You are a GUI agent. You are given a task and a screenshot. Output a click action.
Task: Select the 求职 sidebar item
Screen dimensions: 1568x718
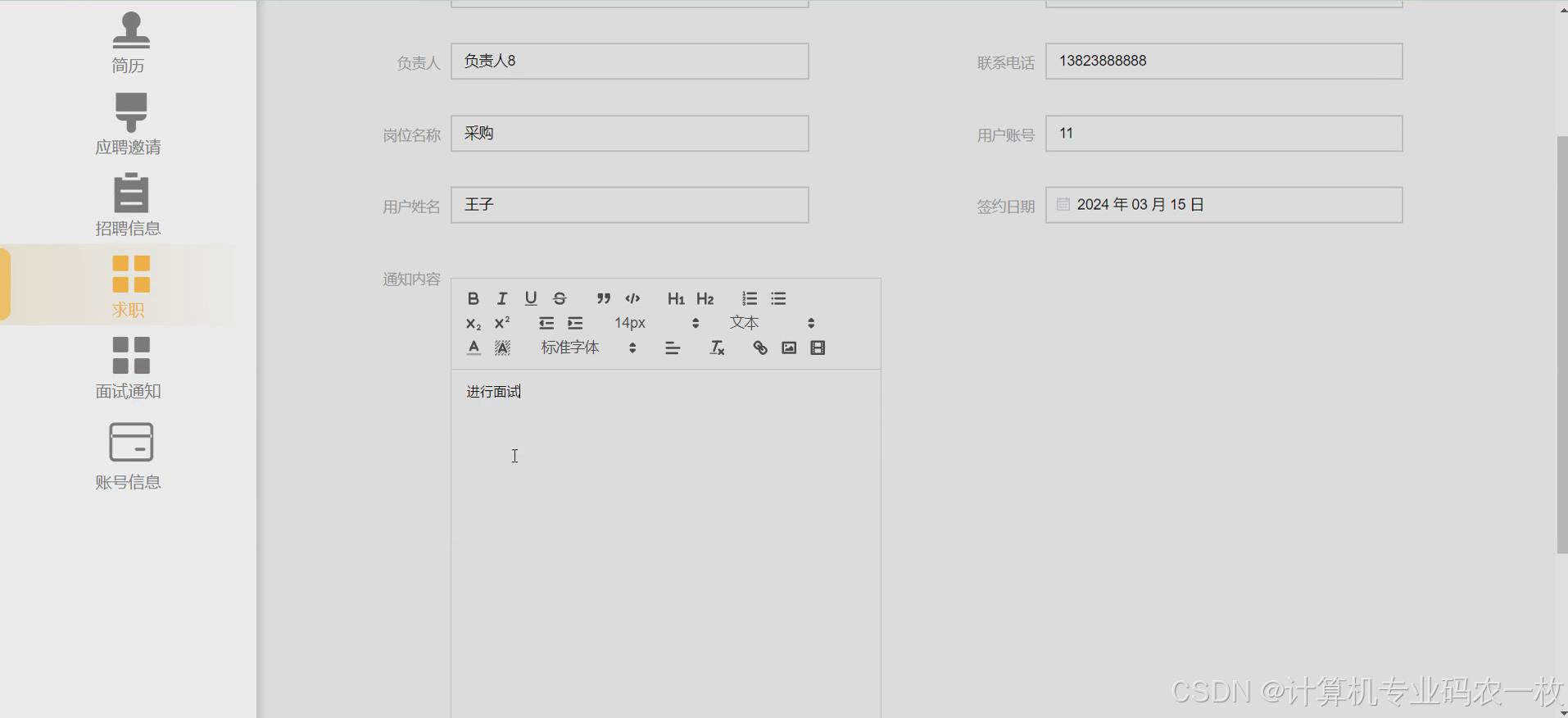coord(129,286)
